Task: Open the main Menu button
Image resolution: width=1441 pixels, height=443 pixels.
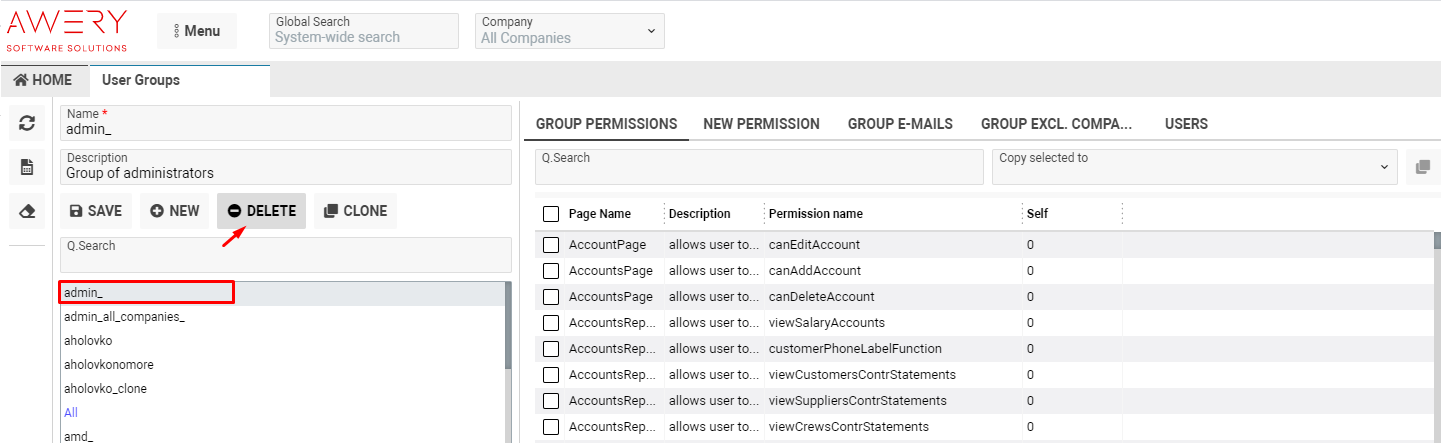Action: pos(197,31)
